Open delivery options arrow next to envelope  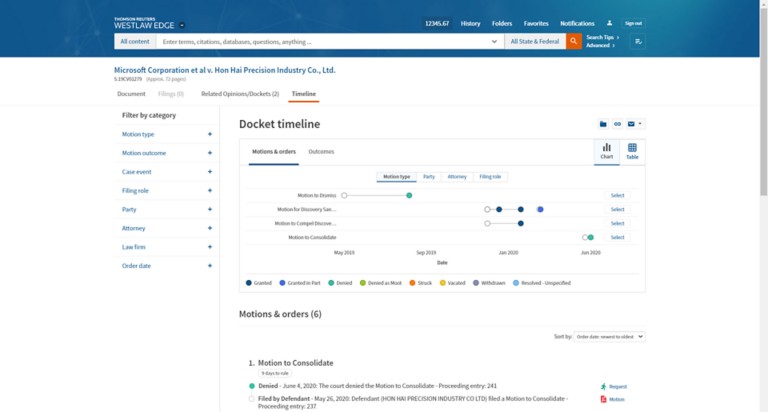point(640,124)
